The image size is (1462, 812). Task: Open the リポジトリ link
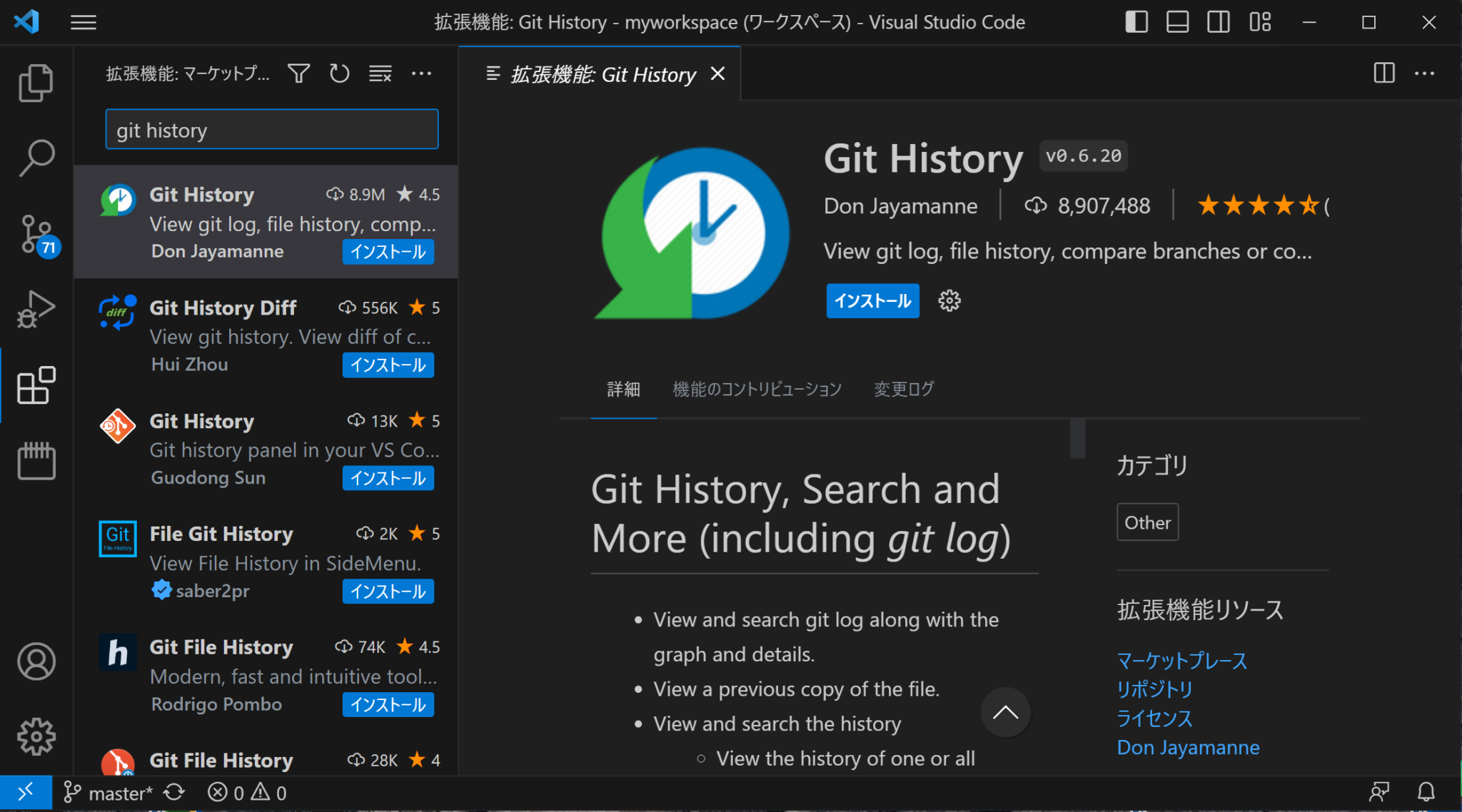(1154, 689)
